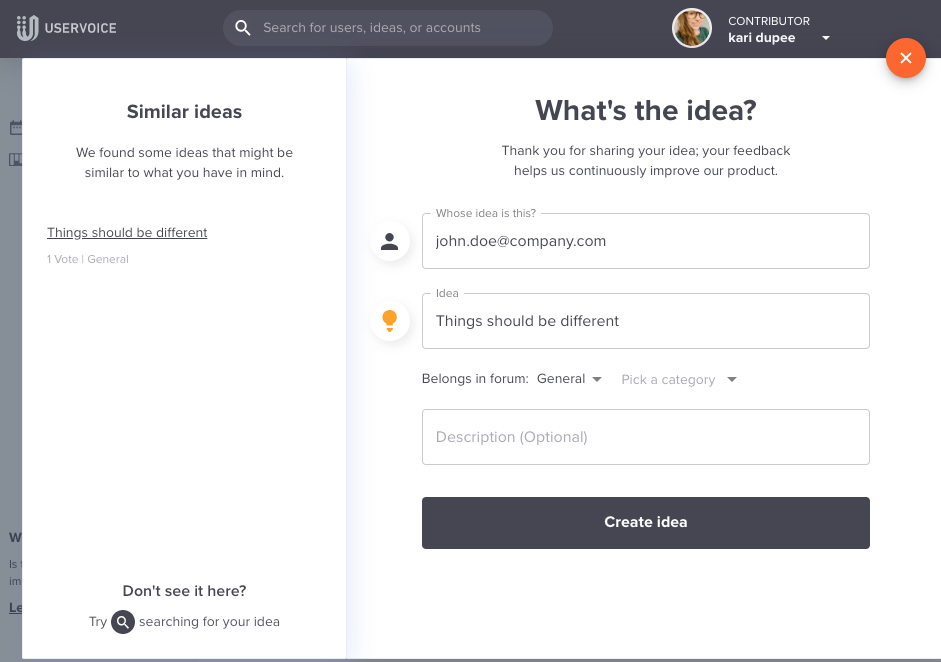
Task: Open kari dupee's profile avatar
Action: (691, 28)
